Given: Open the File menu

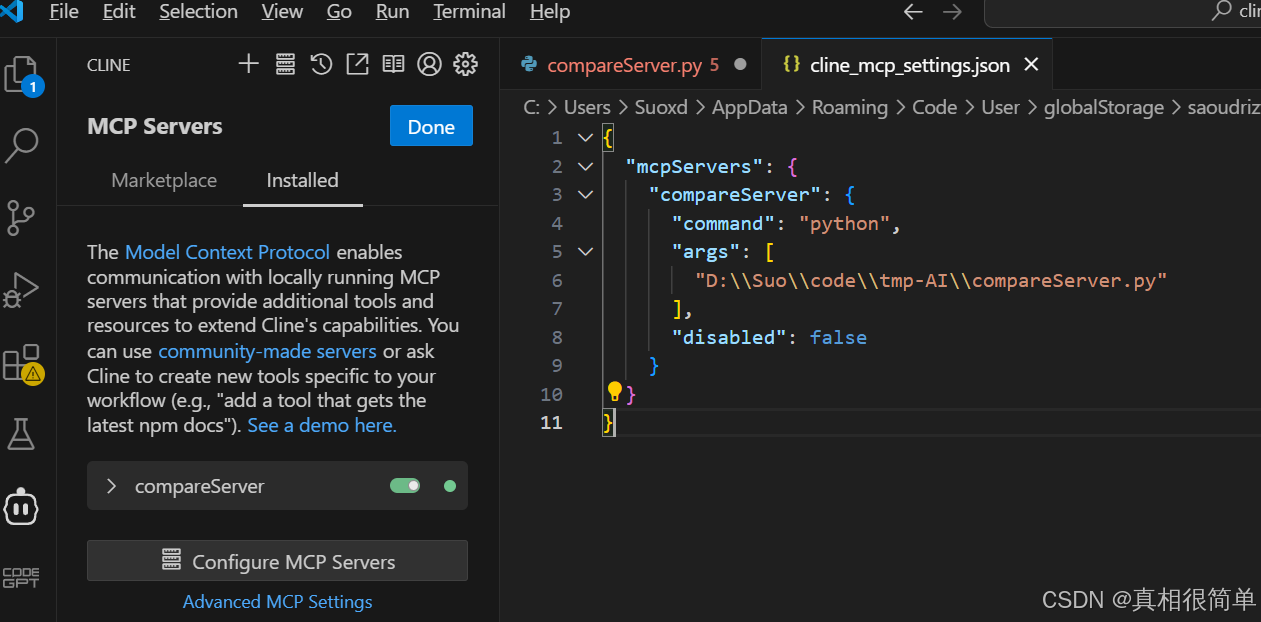Looking at the screenshot, I should pyautogui.click(x=64, y=12).
